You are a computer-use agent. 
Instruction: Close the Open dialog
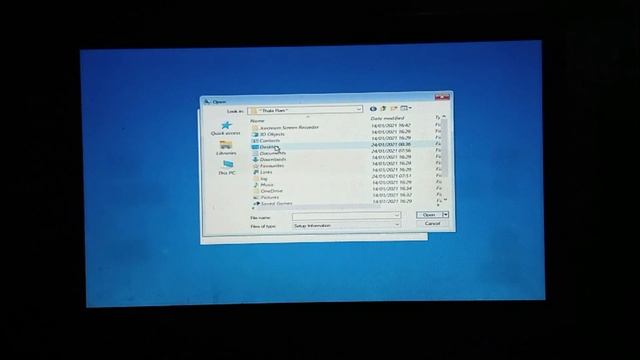[x=442, y=97]
